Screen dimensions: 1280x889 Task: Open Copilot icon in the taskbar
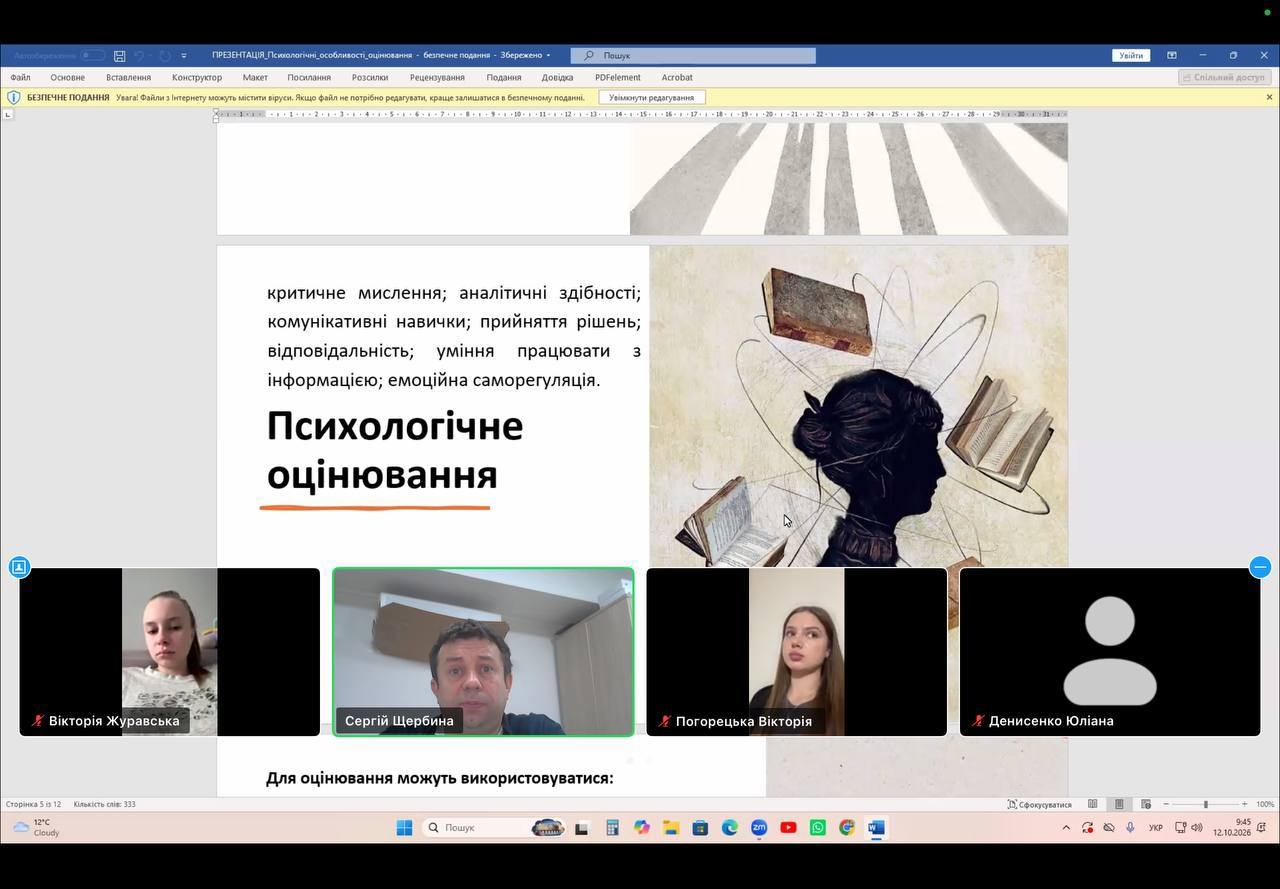pos(641,827)
